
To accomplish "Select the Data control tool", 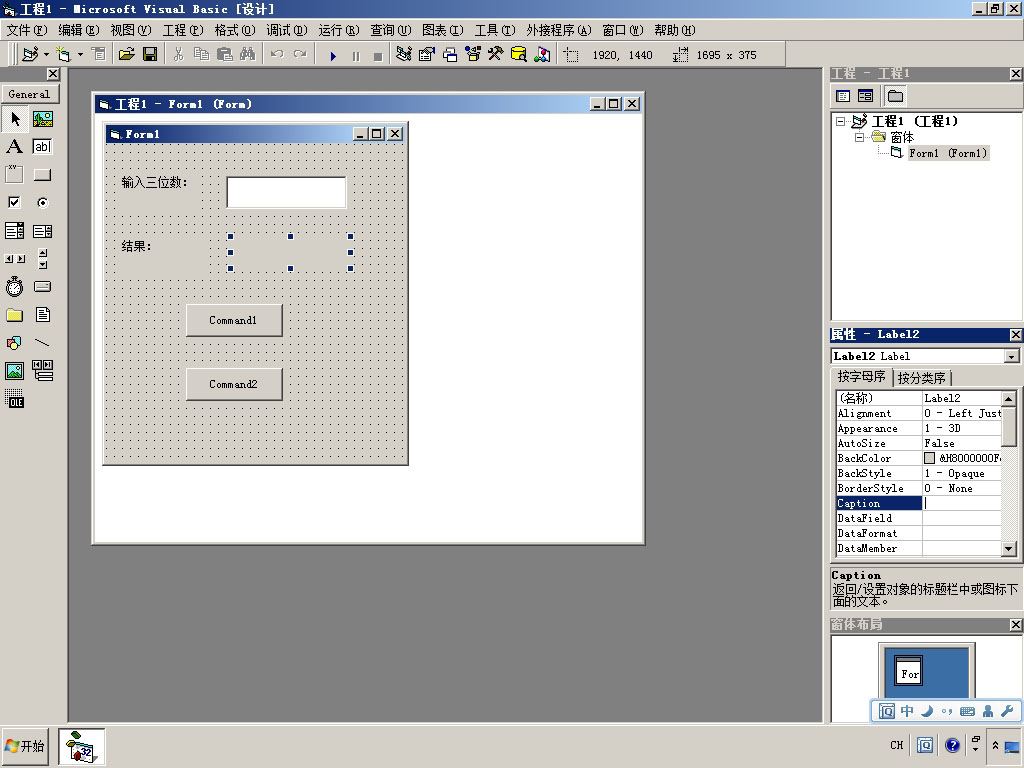I will tap(42, 370).
